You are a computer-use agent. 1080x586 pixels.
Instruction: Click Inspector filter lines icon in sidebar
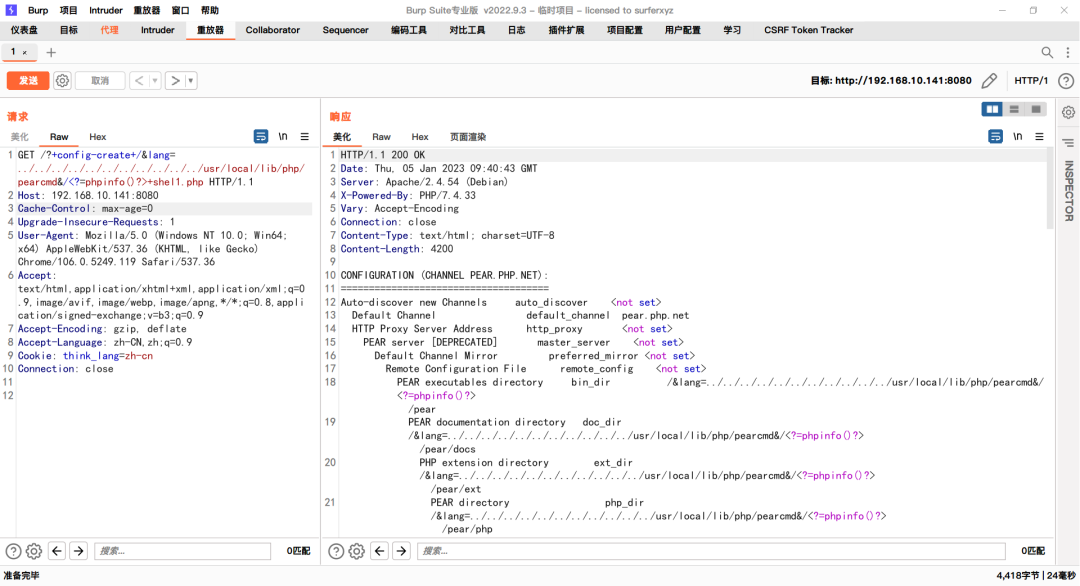click(x=1068, y=143)
